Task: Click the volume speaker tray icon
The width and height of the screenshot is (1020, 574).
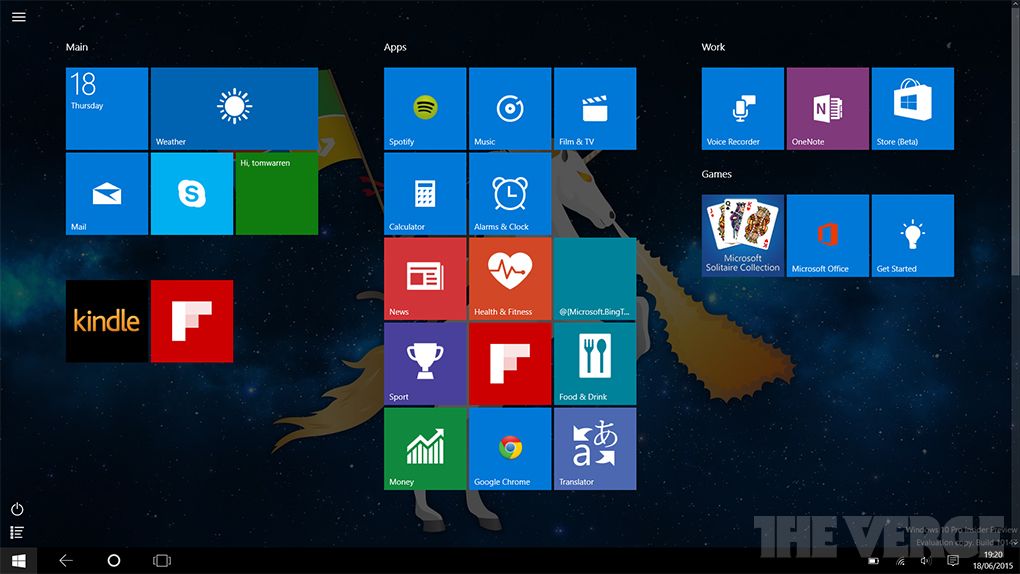Action: tap(926, 561)
